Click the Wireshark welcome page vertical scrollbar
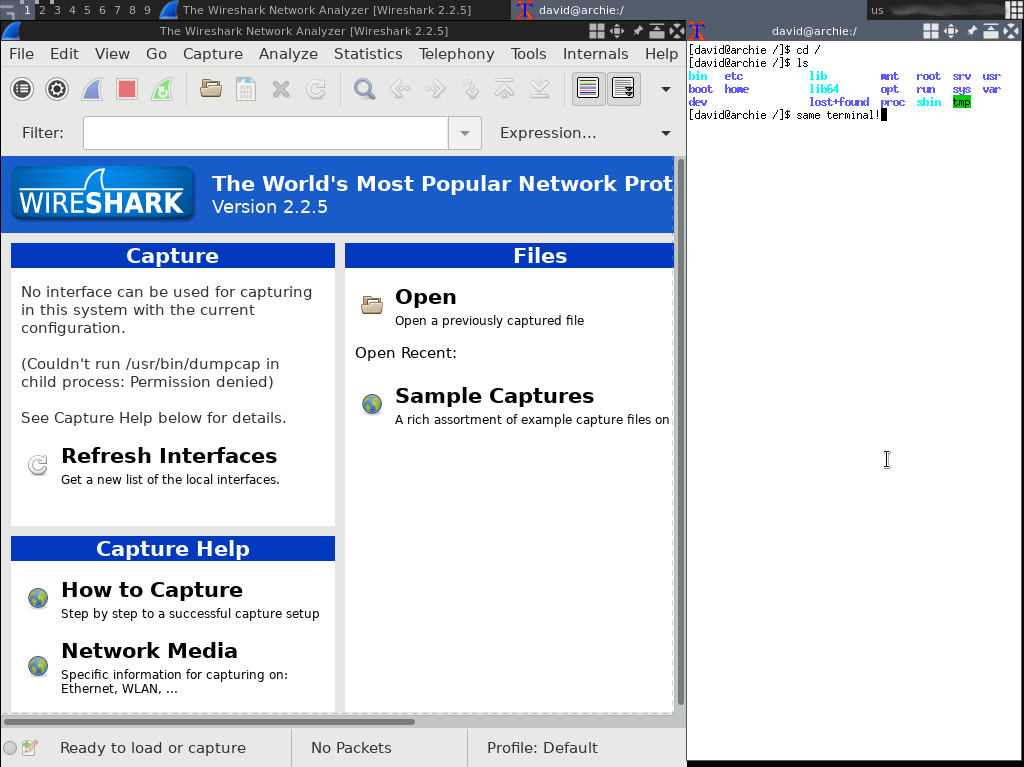The width and height of the screenshot is (1024, 767). (x=680, y=432)
